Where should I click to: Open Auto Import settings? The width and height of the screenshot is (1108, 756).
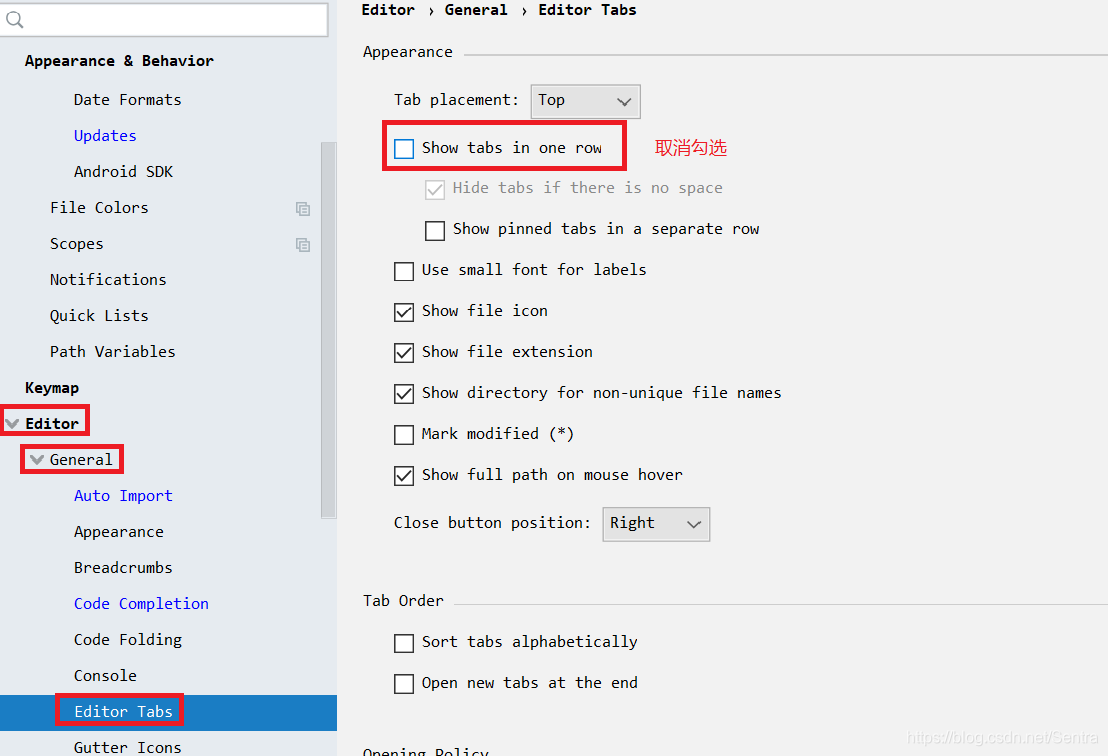(123, 496)
